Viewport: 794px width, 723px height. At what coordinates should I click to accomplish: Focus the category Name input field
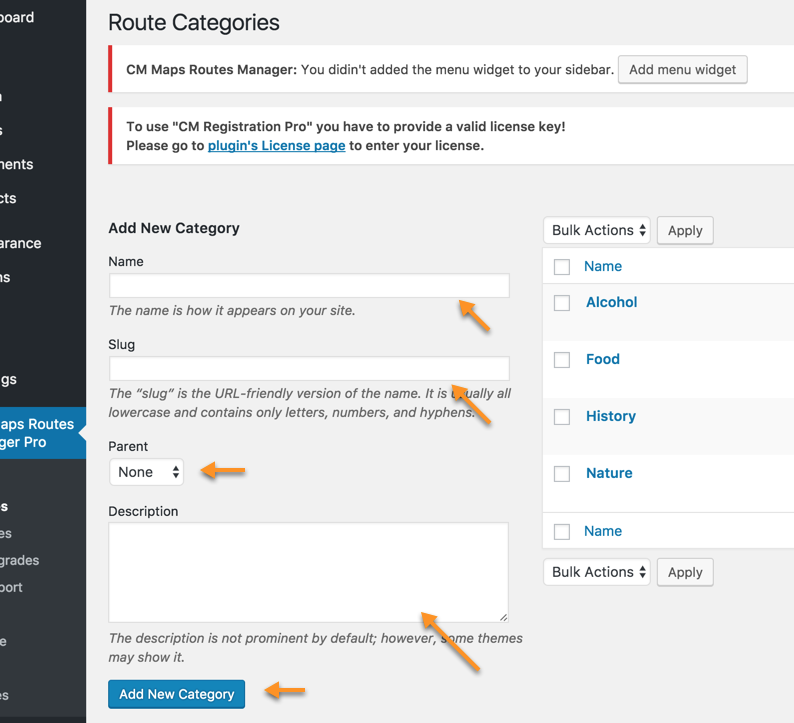tap(309, 286)
